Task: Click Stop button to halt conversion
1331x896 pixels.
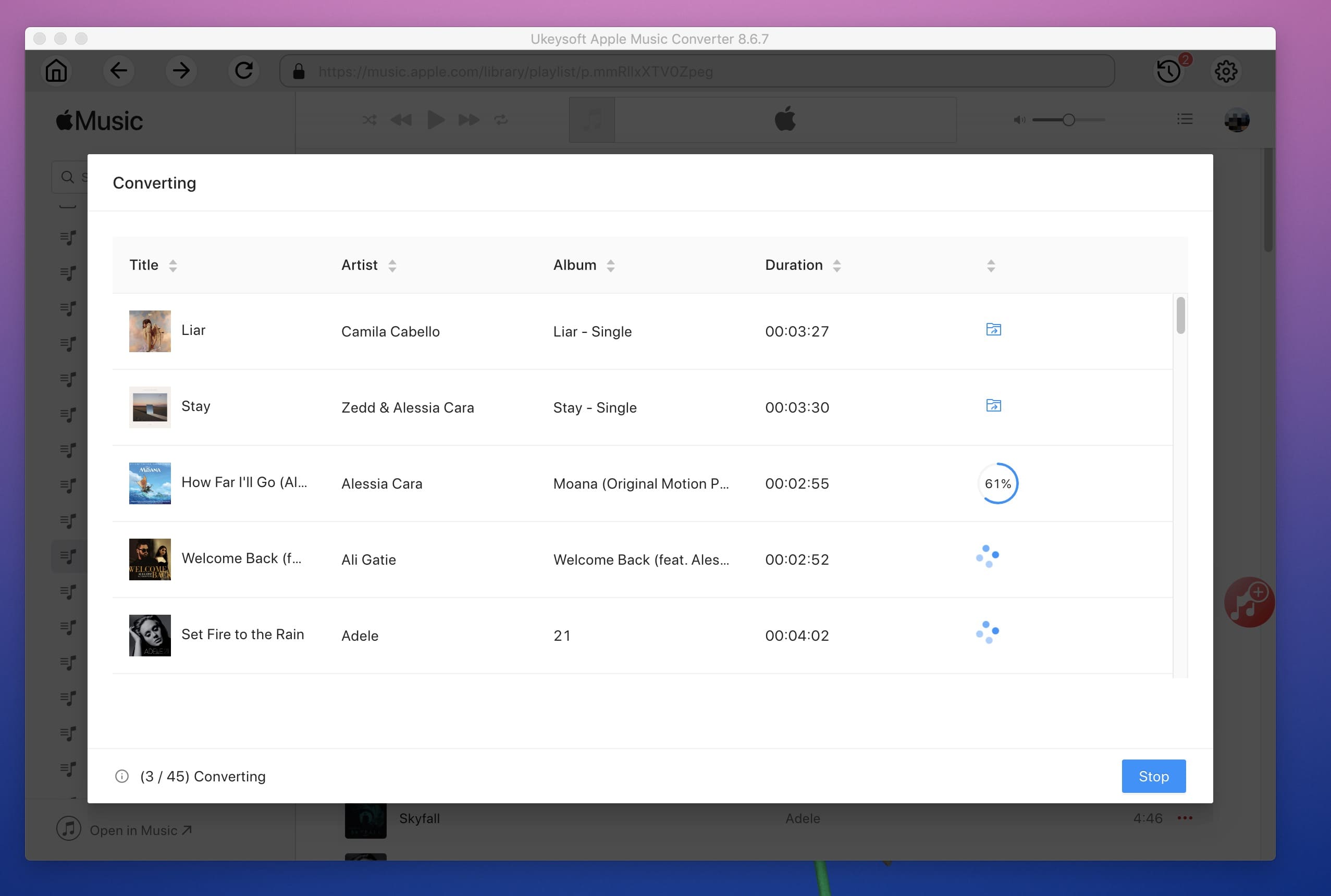Action: tap(1154, 776)
